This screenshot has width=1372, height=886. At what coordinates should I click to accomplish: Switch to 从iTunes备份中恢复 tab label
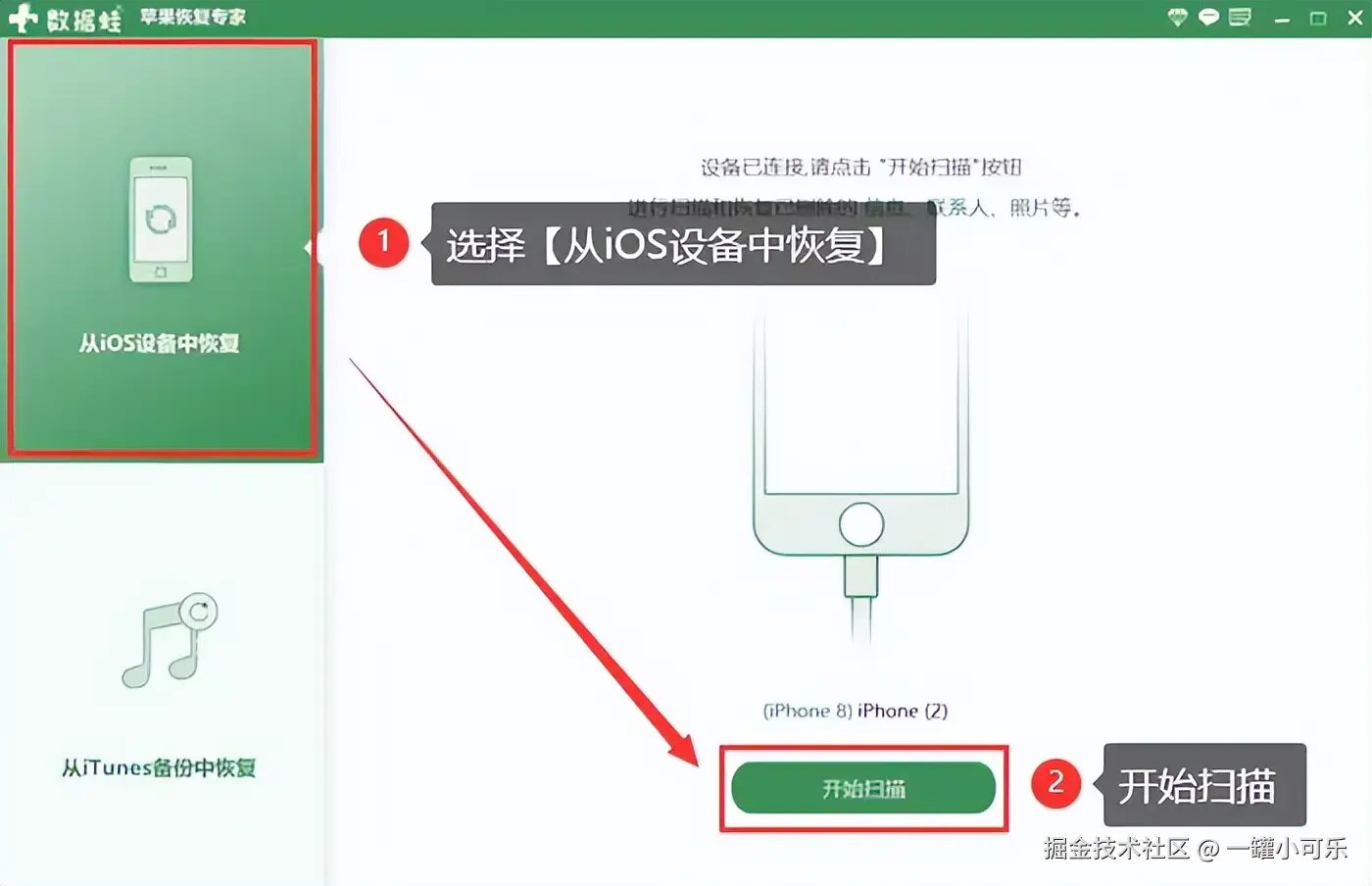[159, 767]
